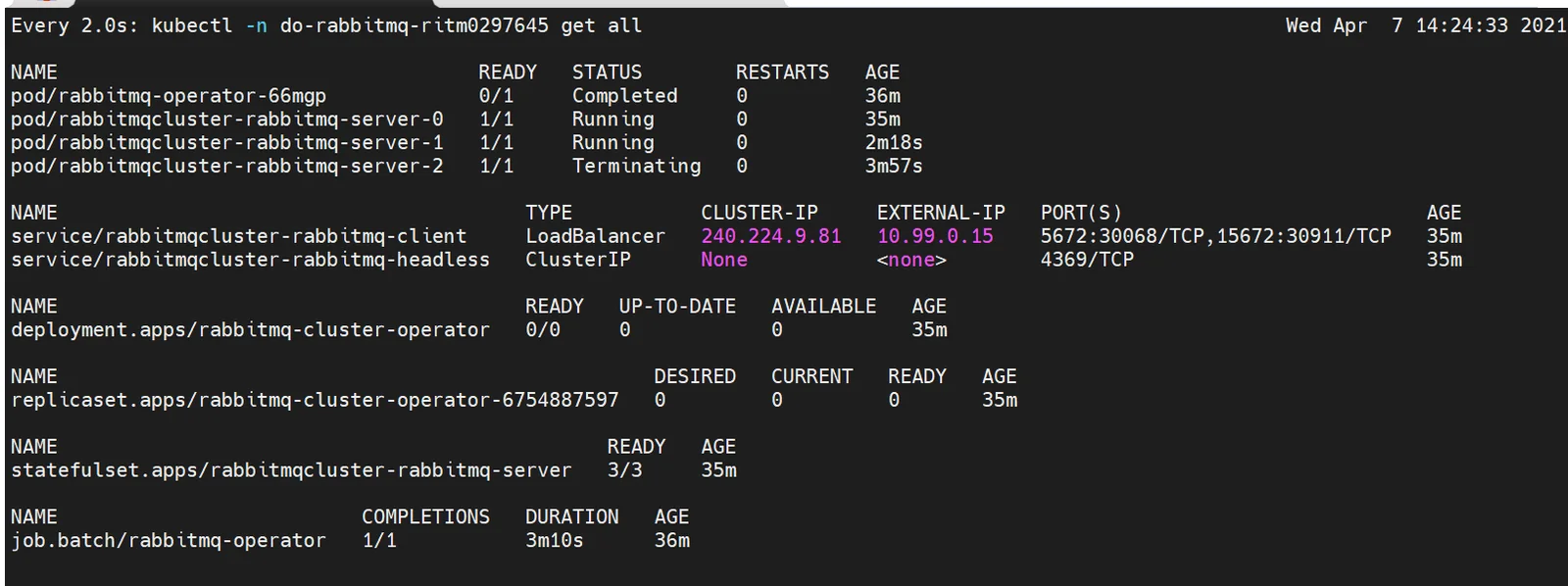The width and height of the screenshot is (1568, 586).
Task: Click external IP 10.99.0.15
Action: tap(935, 236)
